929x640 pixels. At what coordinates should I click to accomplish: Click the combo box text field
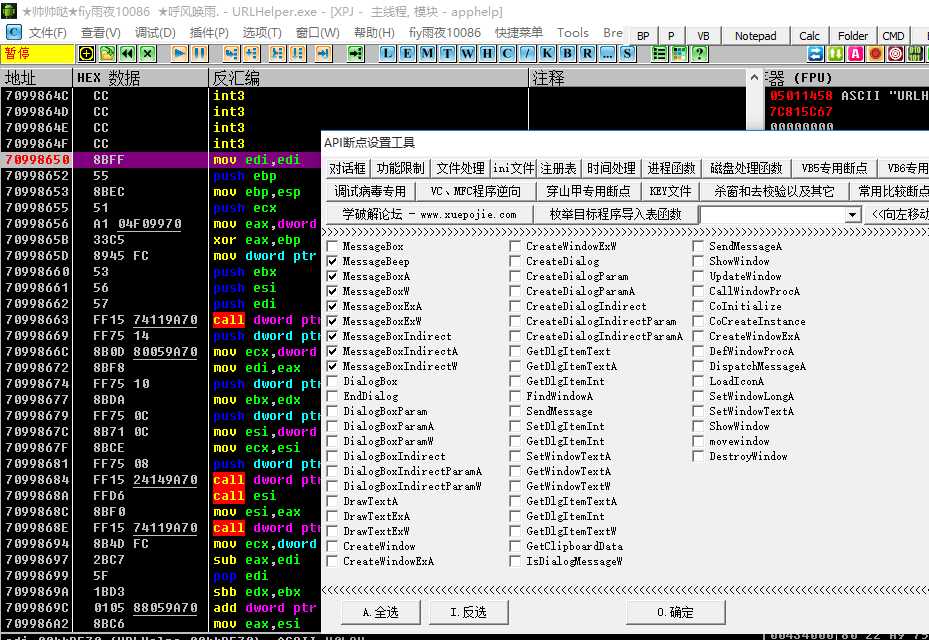773,215
